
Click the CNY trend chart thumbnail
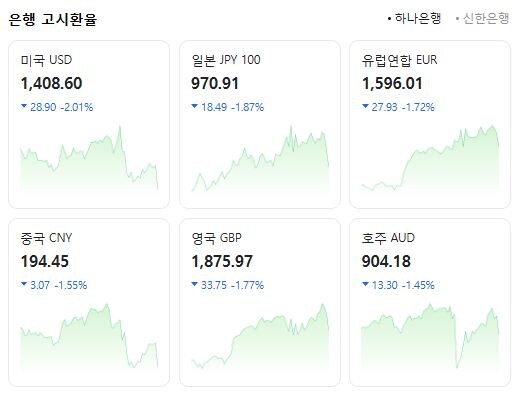pyautogui.click(x=89, y=336)
